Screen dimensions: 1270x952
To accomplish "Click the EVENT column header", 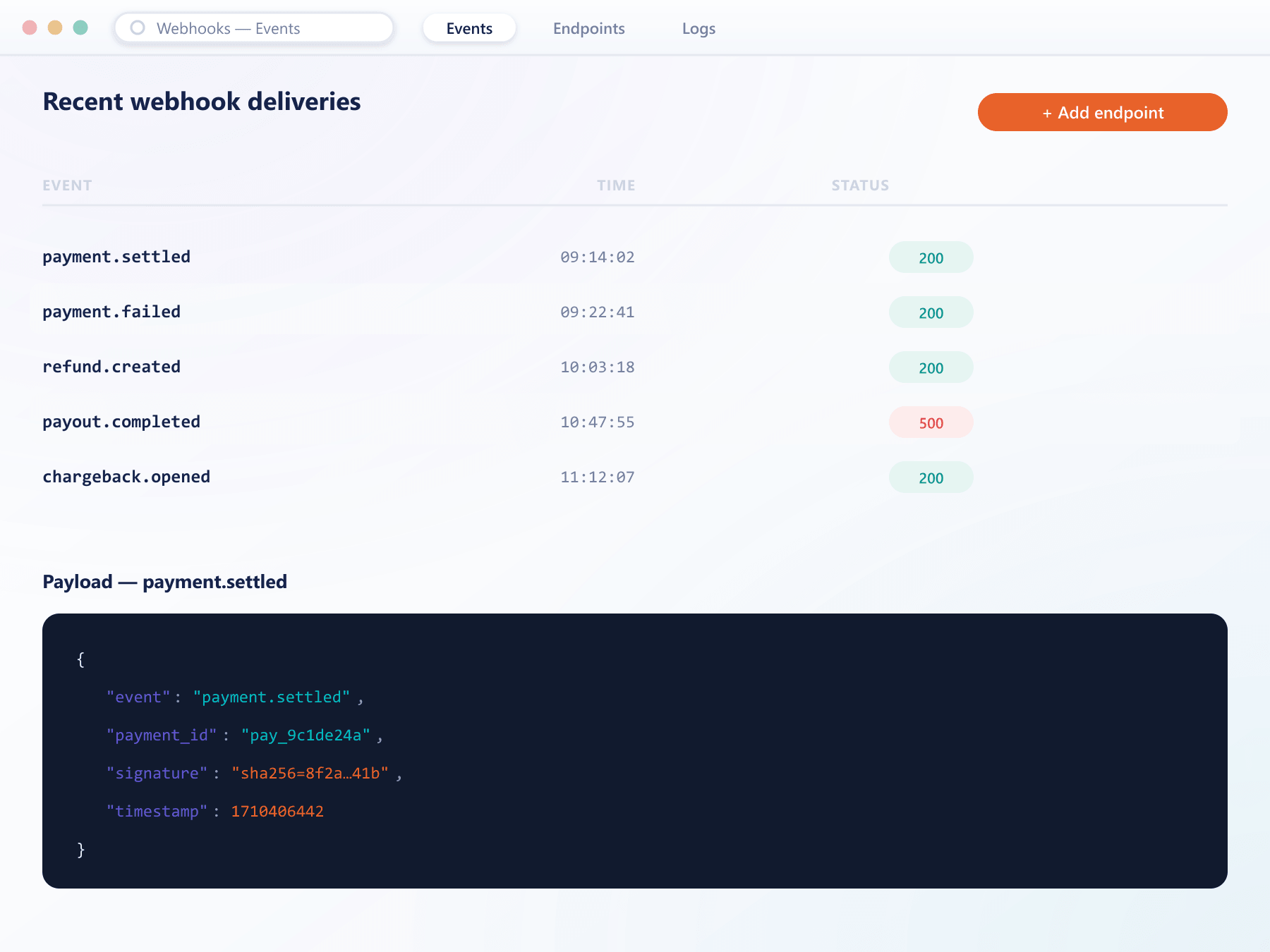I will coord(67,185).
